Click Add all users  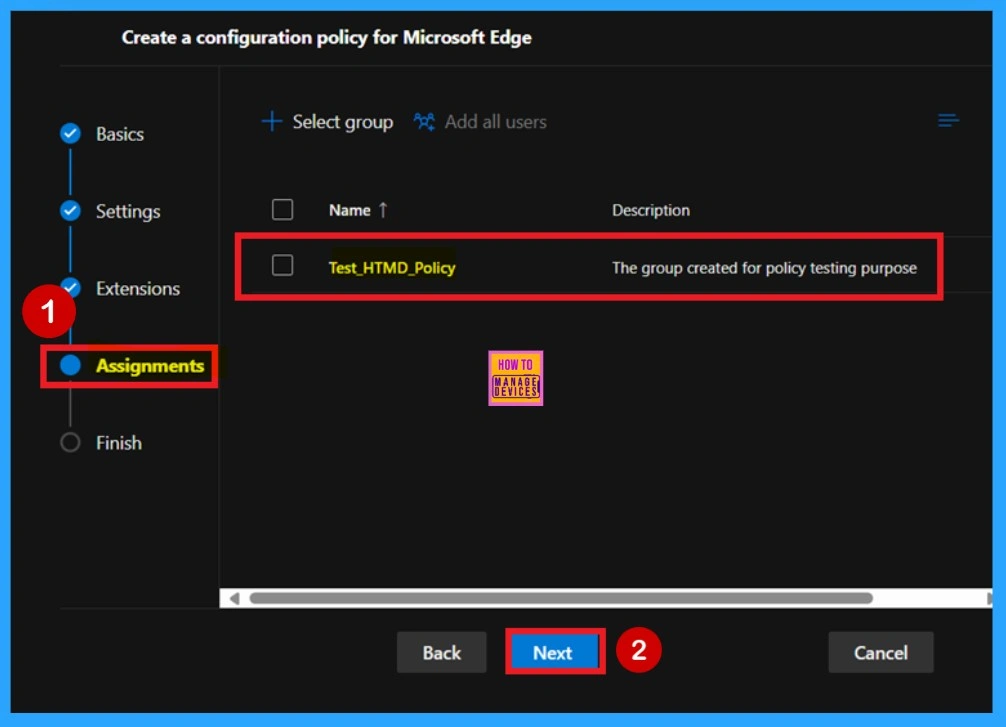tap(496, 122)
